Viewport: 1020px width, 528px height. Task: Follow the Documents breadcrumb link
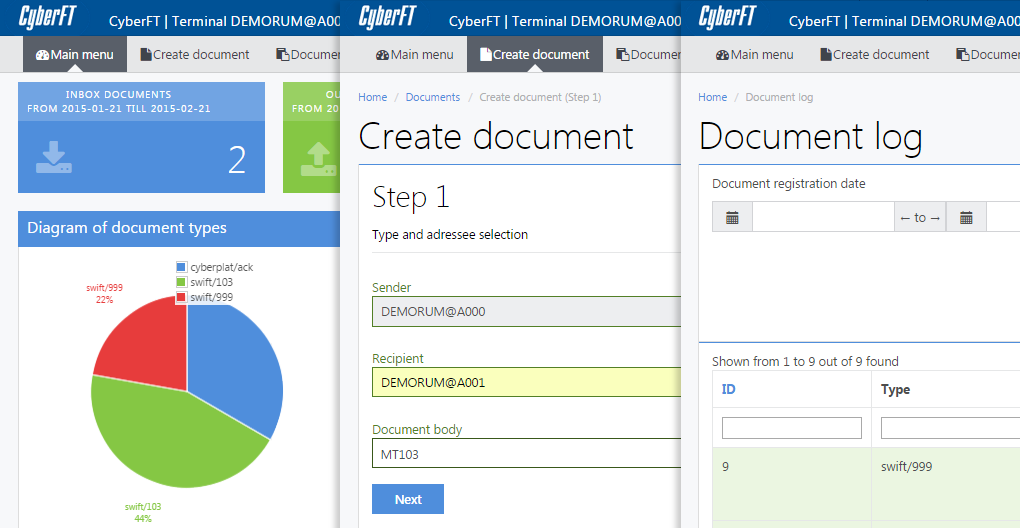(433, 97)
